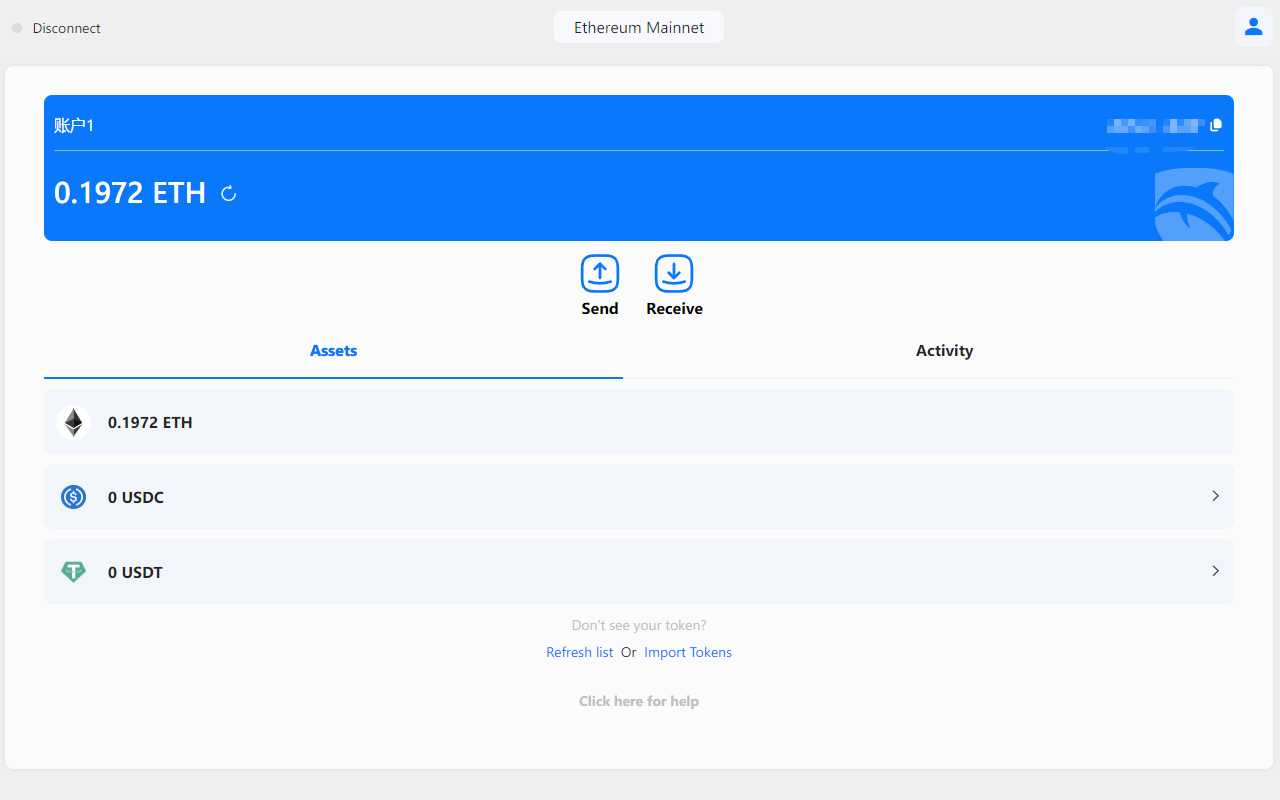Select the USDT token icon
The height and width of the screenshot is (800, 1280).
pyautogui.click(x=73, y=571)
